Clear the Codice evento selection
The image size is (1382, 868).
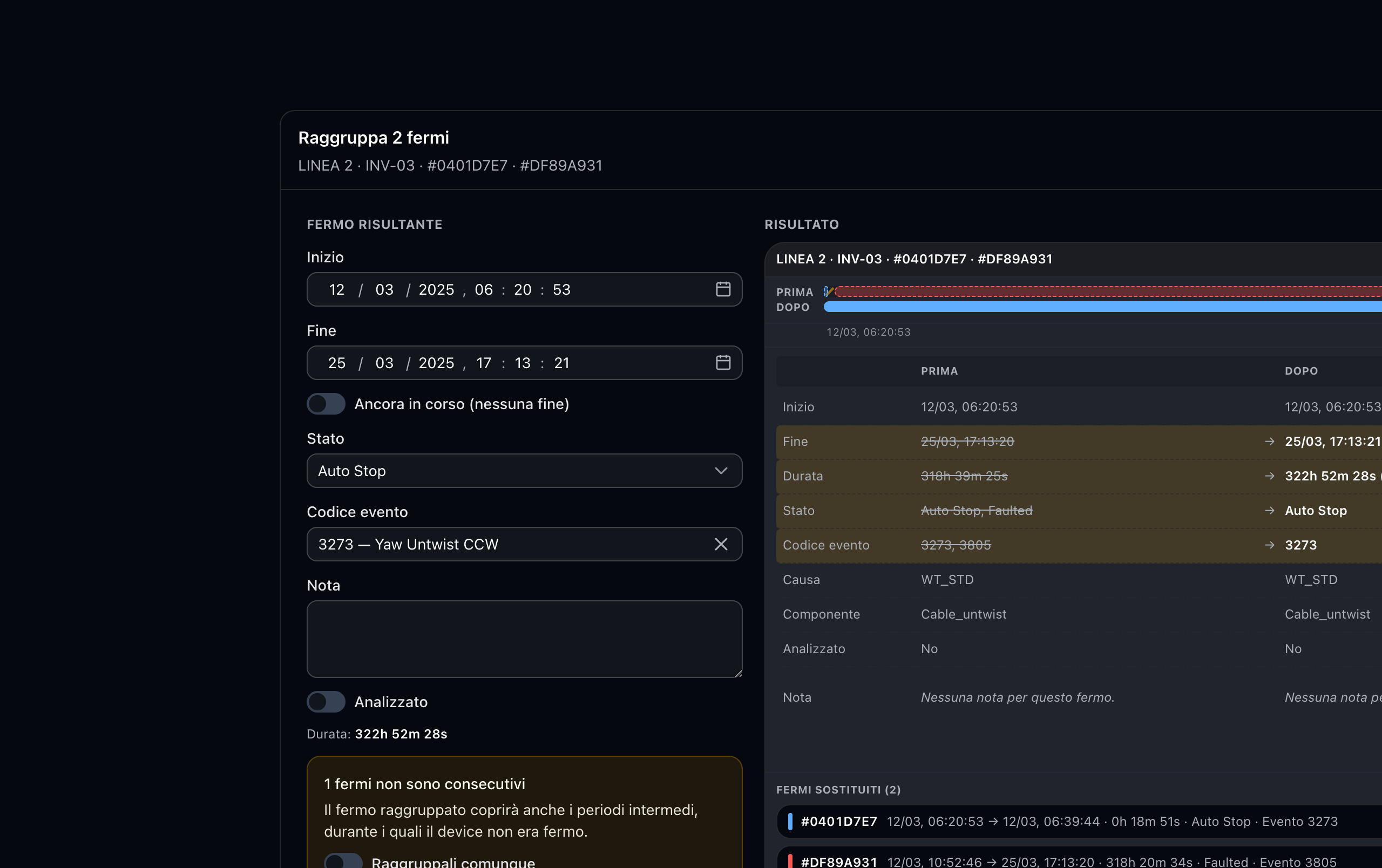pos(721,544)
